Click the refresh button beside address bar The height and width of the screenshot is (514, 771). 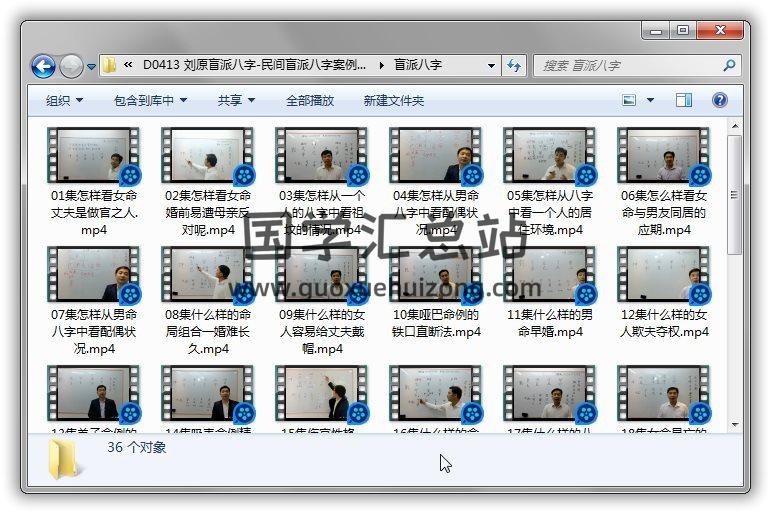[x=514, y=65]
